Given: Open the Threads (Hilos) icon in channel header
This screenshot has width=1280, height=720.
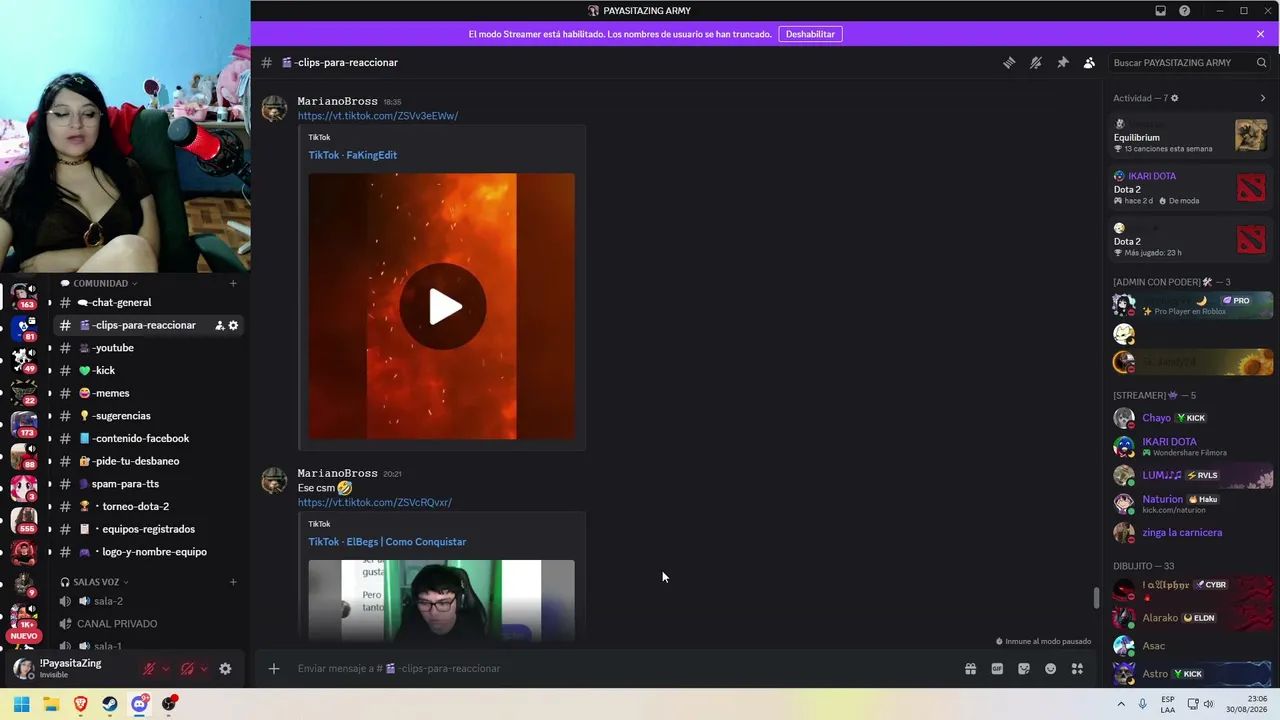Looking at the screenshot, I should (1009, 62).
